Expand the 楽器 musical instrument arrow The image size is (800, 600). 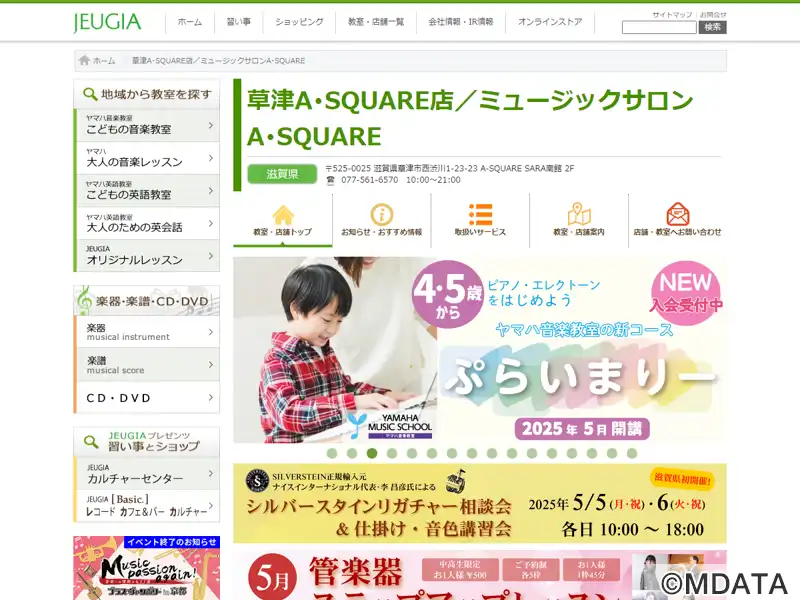211,332
